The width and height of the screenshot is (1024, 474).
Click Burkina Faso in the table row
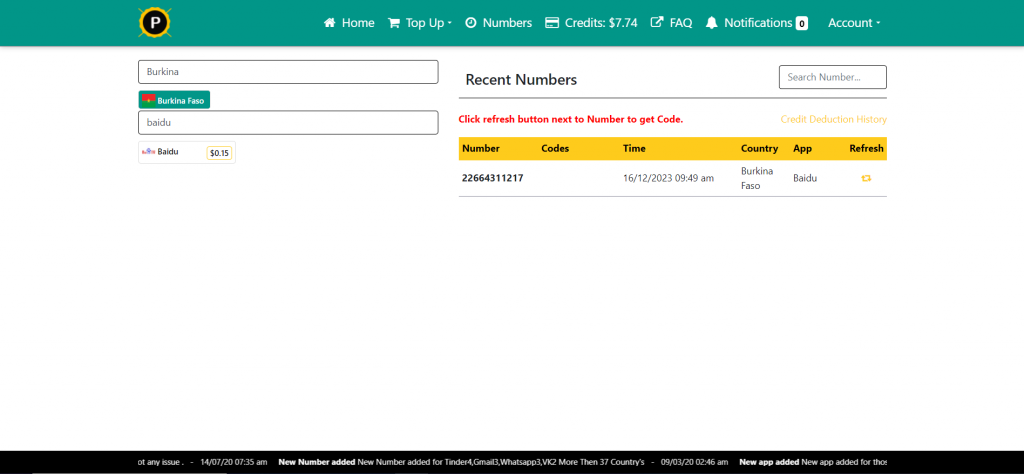(758, 178)
